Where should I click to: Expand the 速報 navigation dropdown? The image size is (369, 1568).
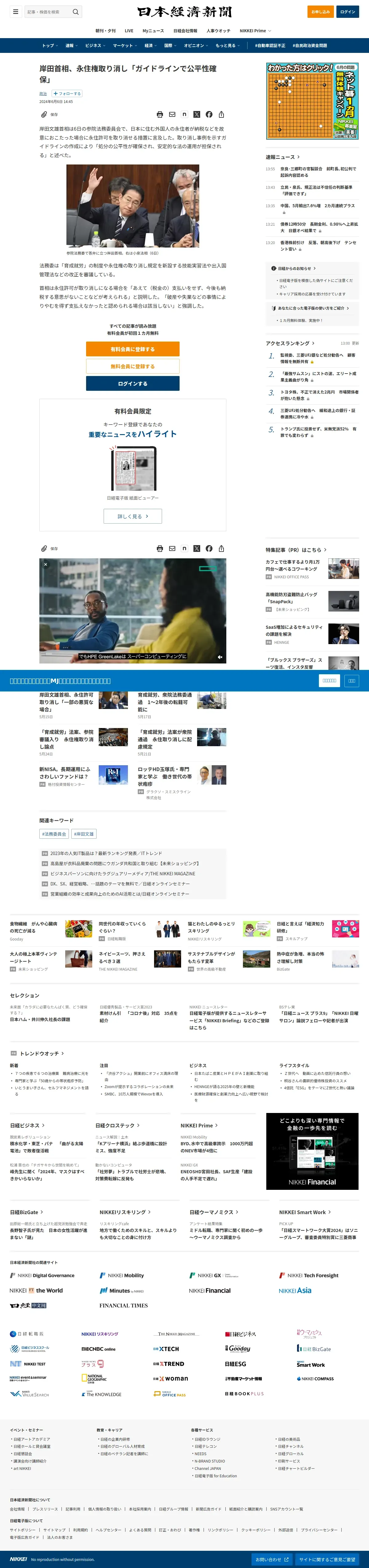[x=71, y=46]
